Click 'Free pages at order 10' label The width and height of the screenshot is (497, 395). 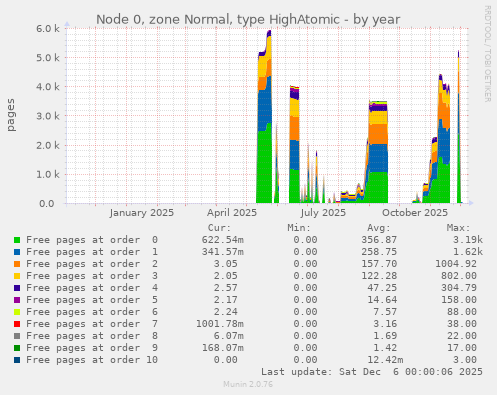pos(92,360)
